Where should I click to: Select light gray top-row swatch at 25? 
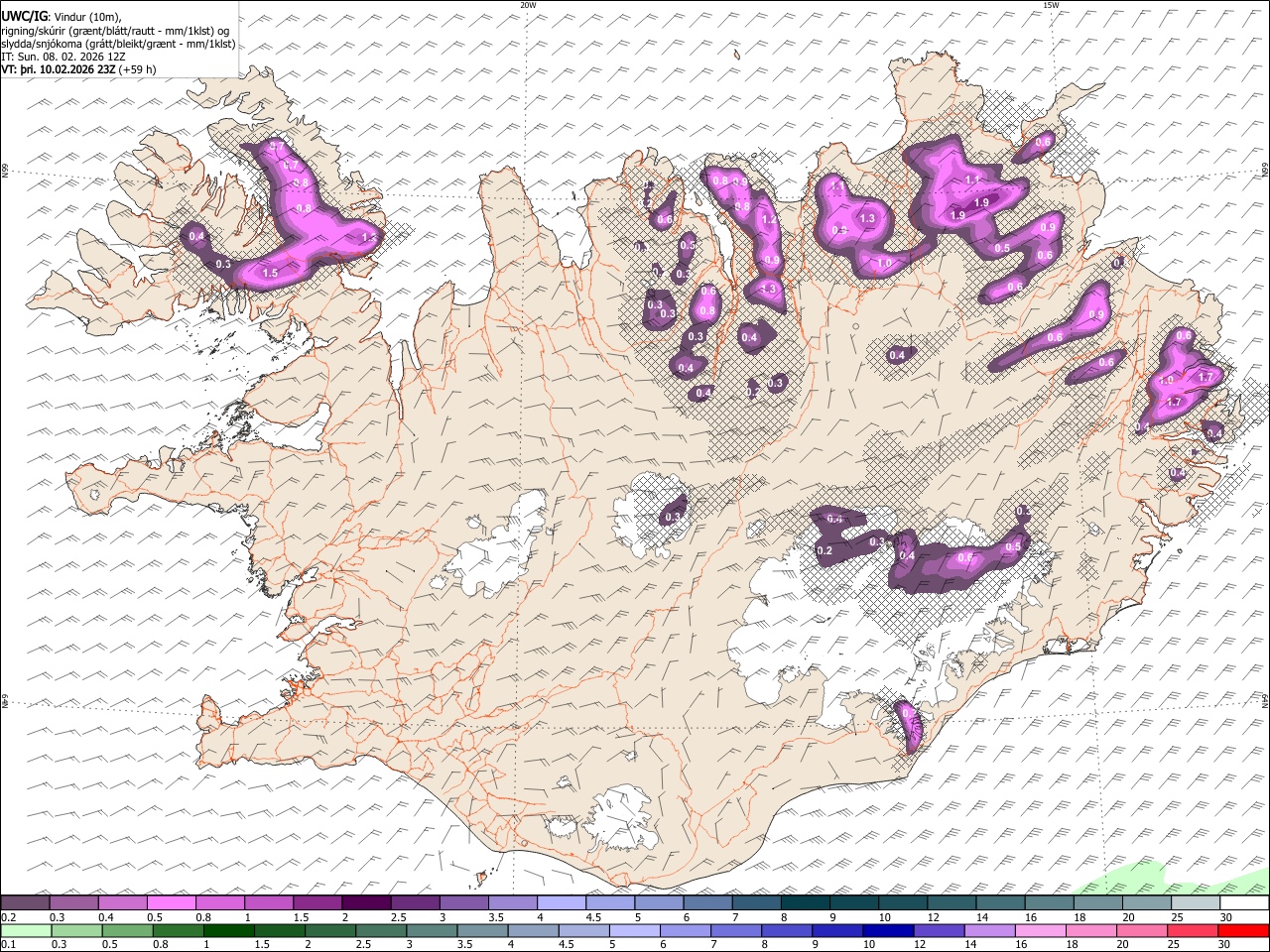pos(1196,903)
